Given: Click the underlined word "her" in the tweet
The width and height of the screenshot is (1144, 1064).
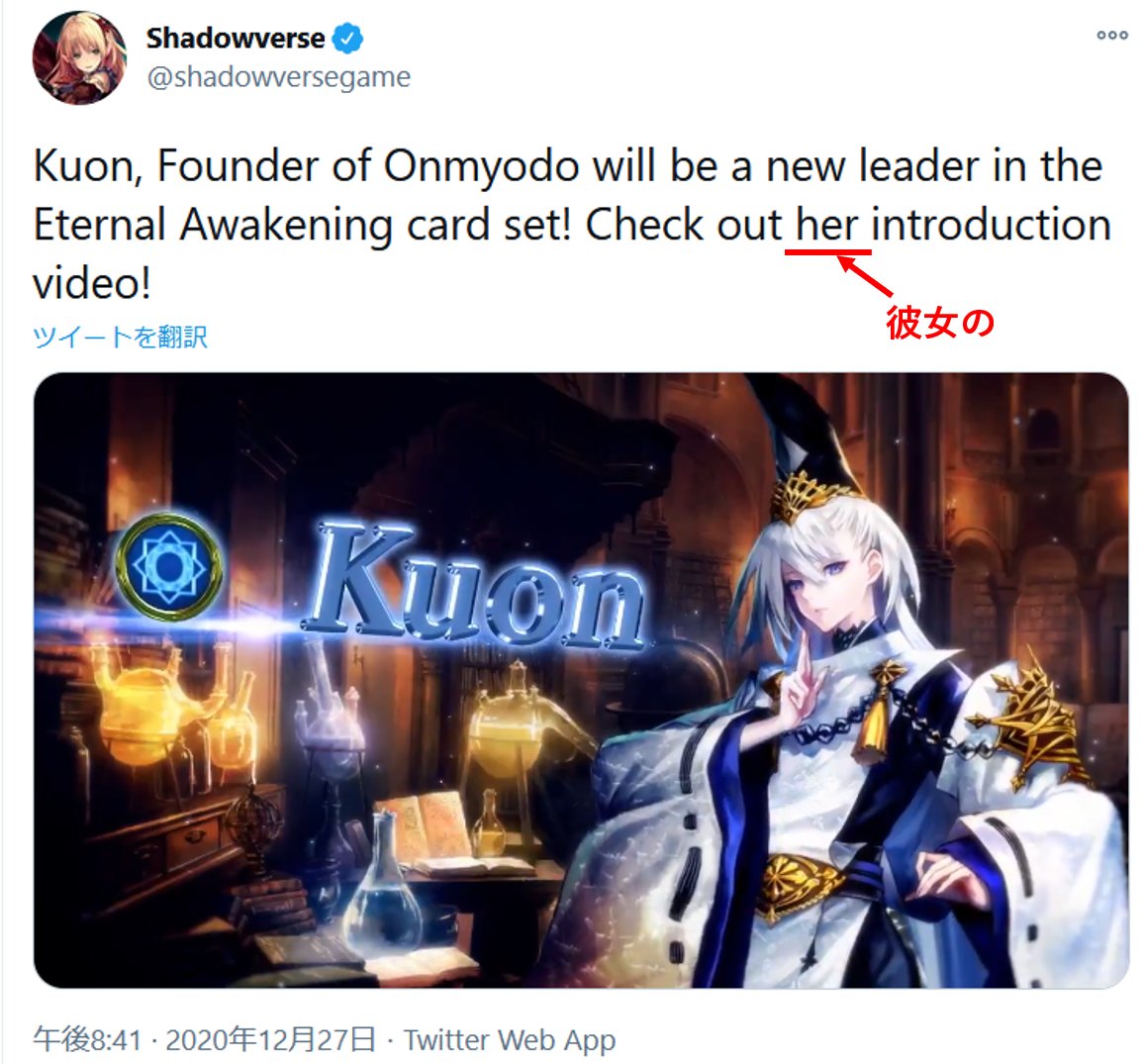Looking at the screenshot, I should pos(826,224).
